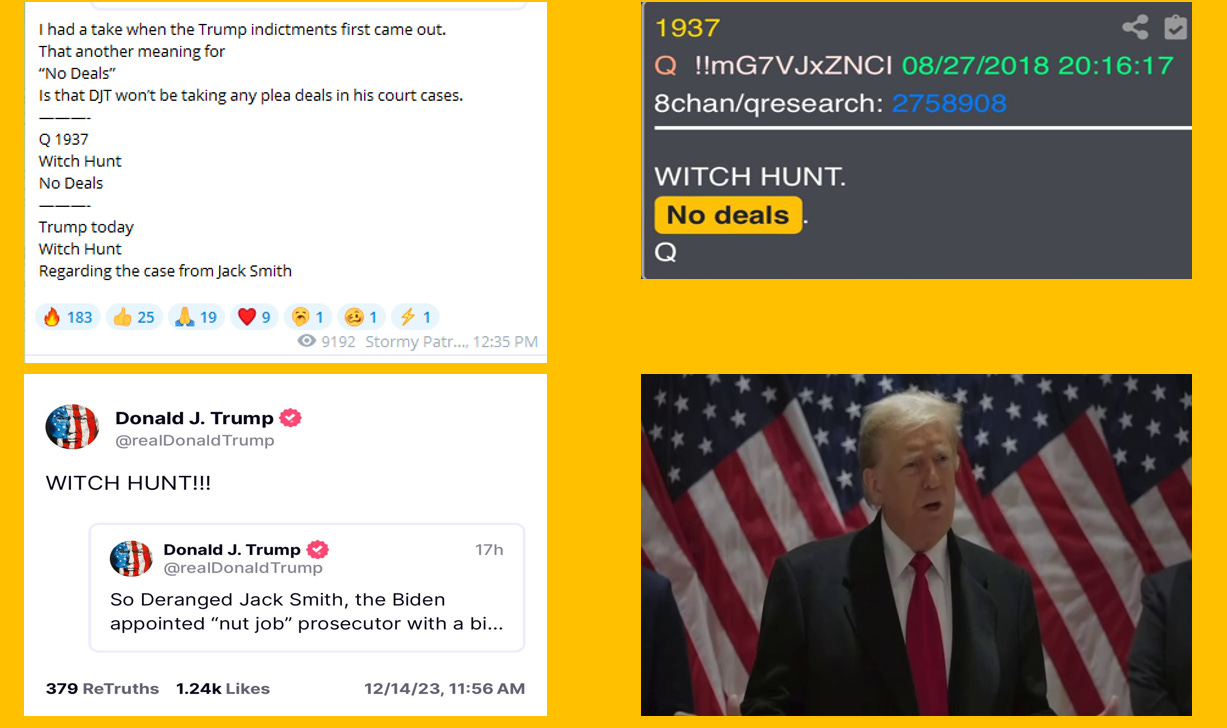Click the yawning face reaction
Viewport: 1227px width, 728px height.
[x=308, y=317]
